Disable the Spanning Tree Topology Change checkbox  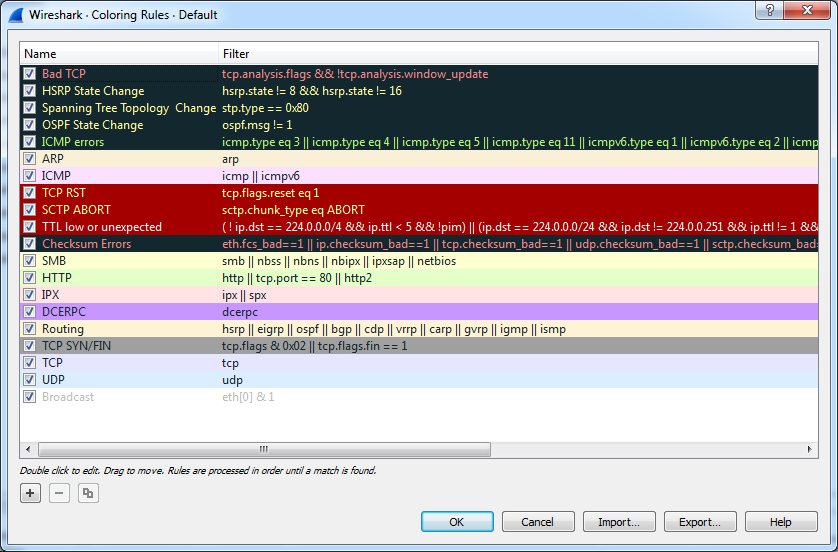(30, 108)
